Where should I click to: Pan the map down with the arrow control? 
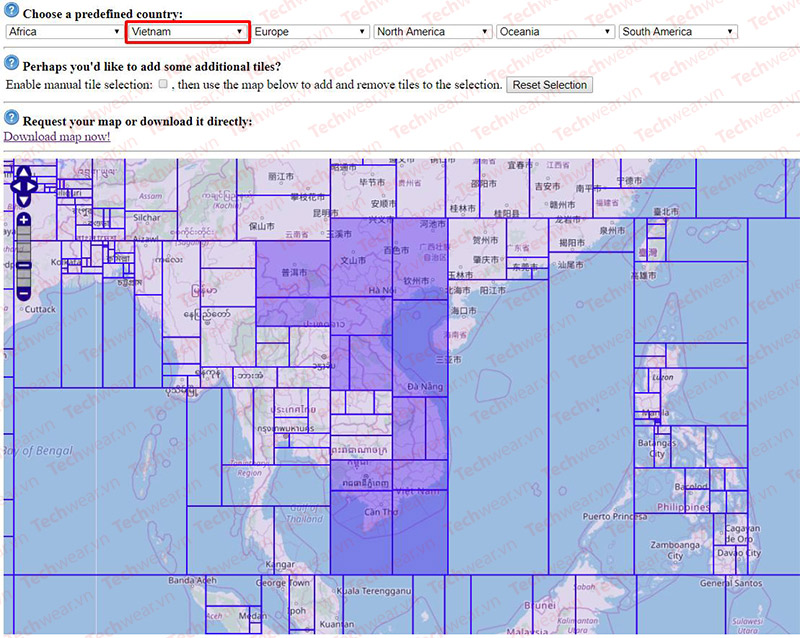click(x=24, y=200)
